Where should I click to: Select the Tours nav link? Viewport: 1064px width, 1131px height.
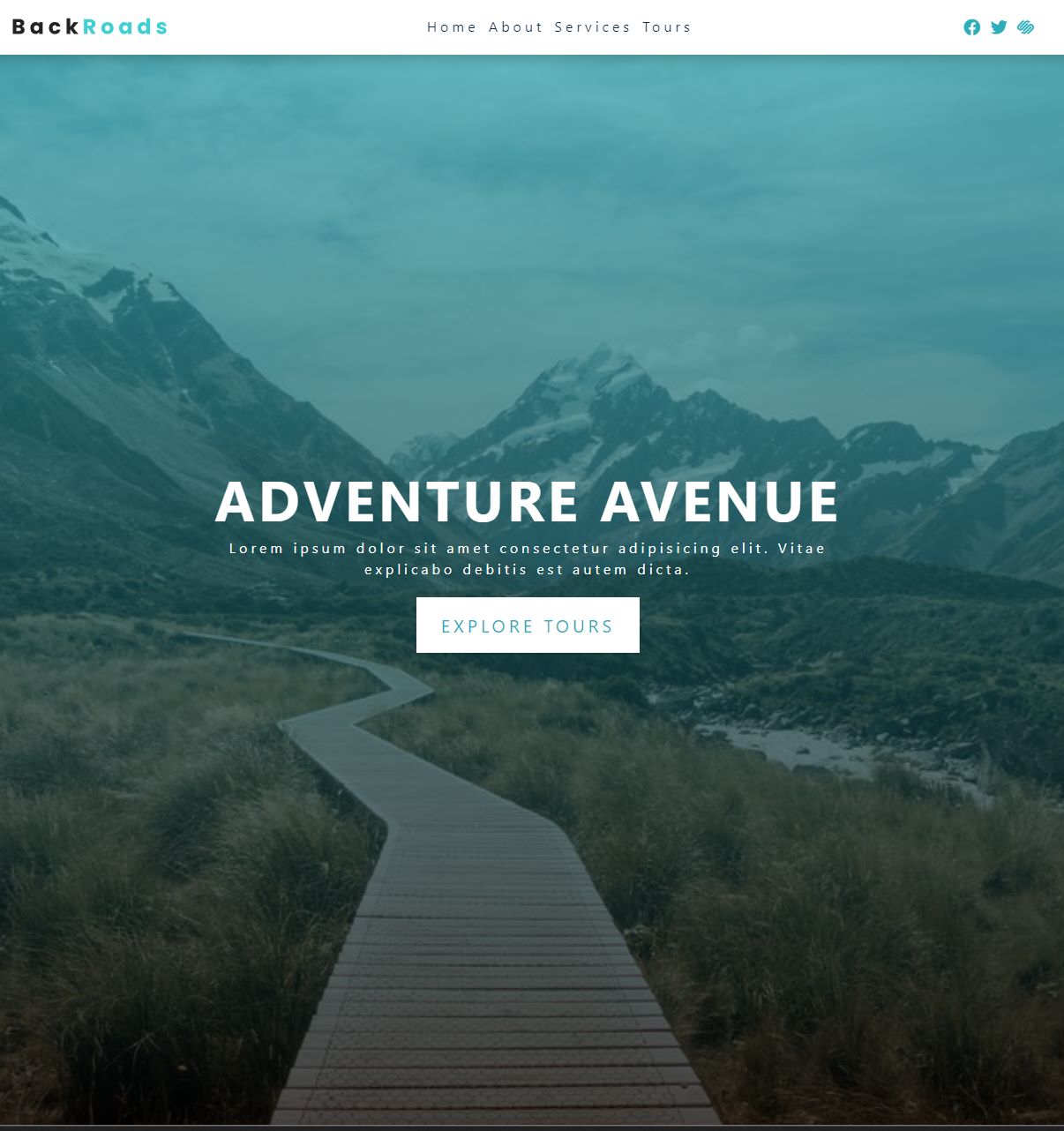pyautogui.click(x=666, y=27)
